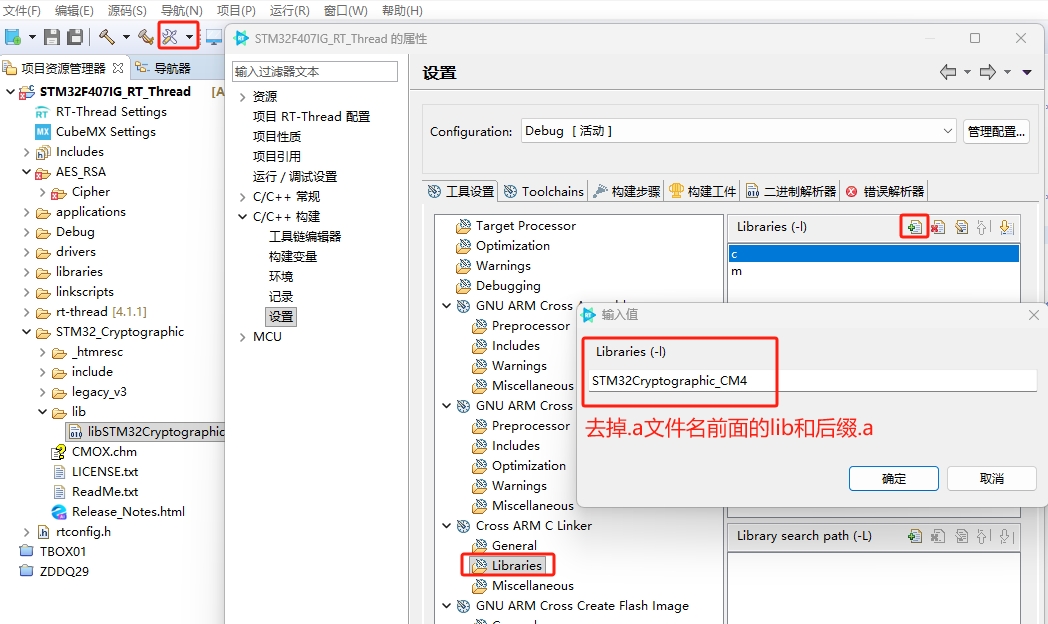The height and width of the screenshot is (624, 1048).
Task: Confirm input with the 确定 button
Action: click(894, 478)
